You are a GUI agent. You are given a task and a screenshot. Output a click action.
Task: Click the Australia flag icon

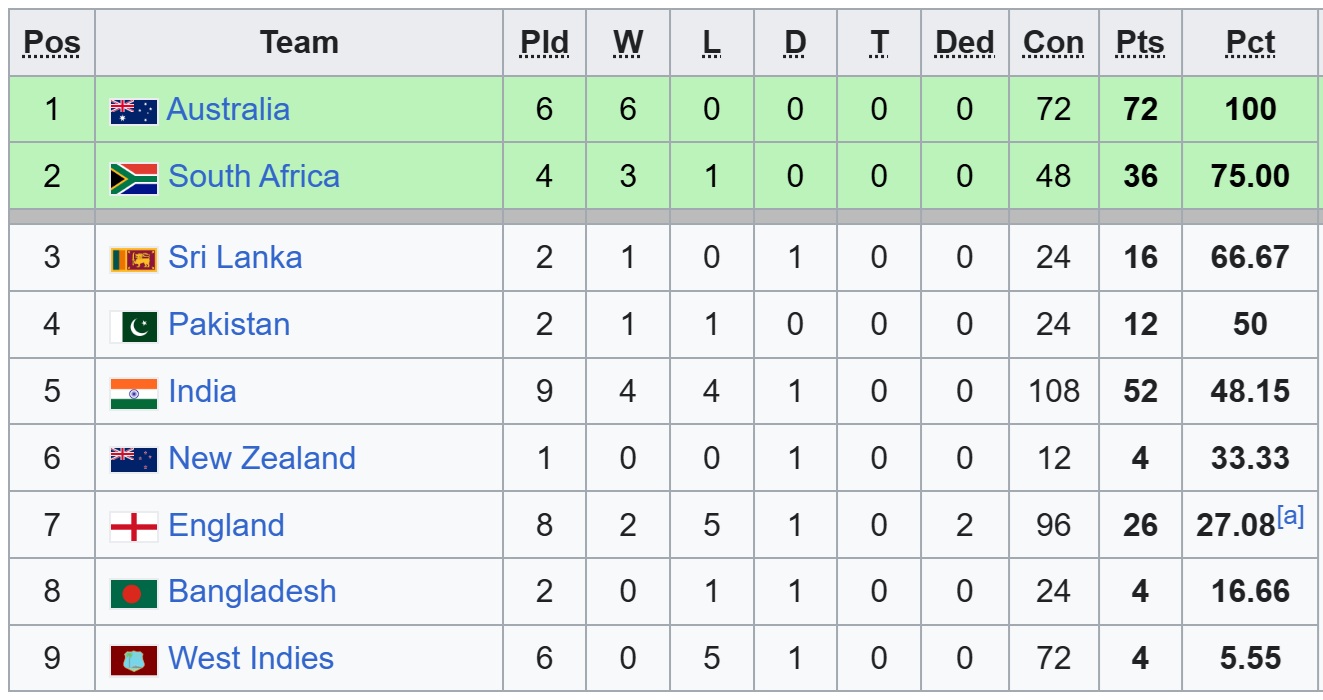133,111
